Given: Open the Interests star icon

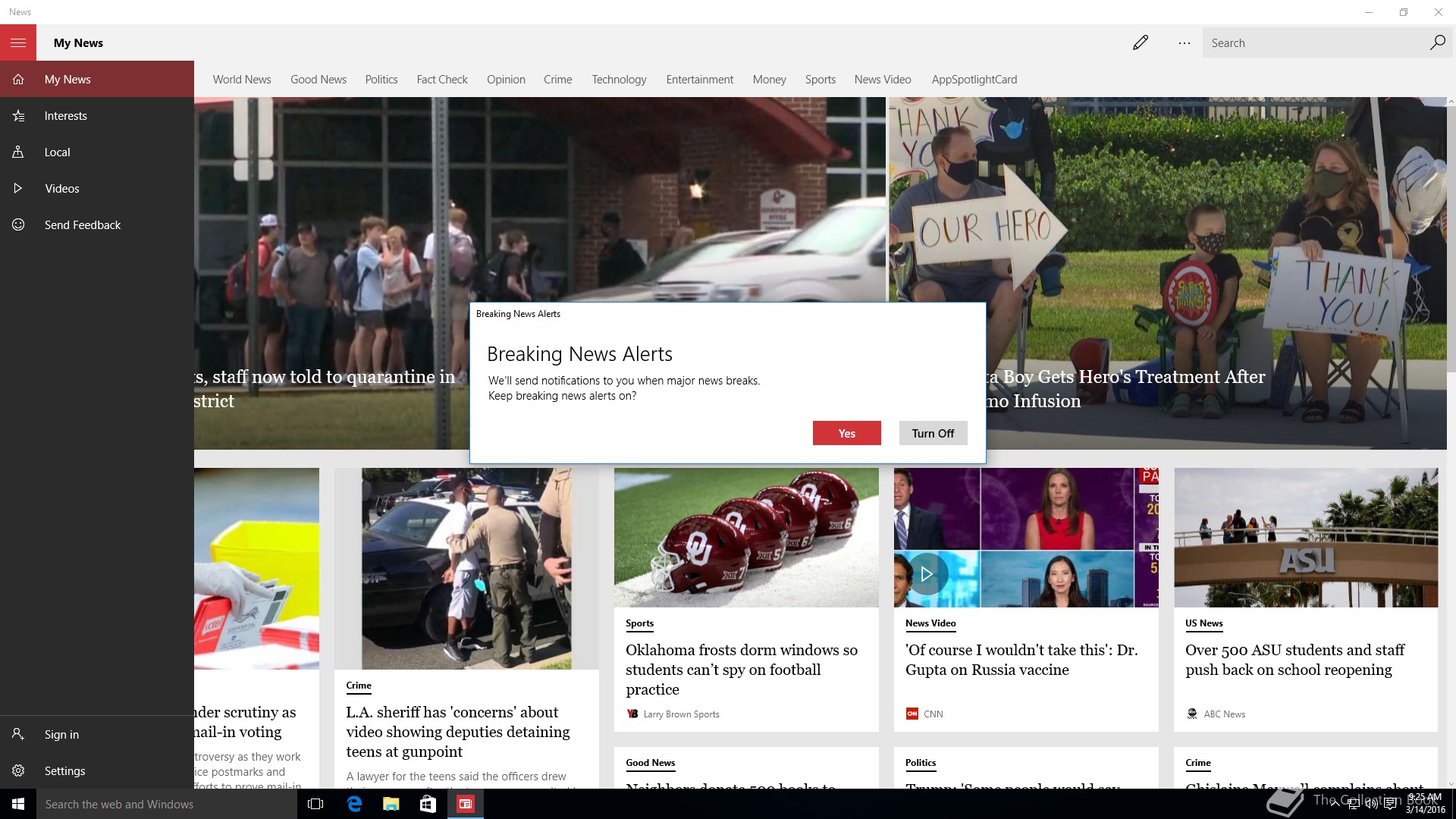Looking at the screenshot, I should click(18, 116).
